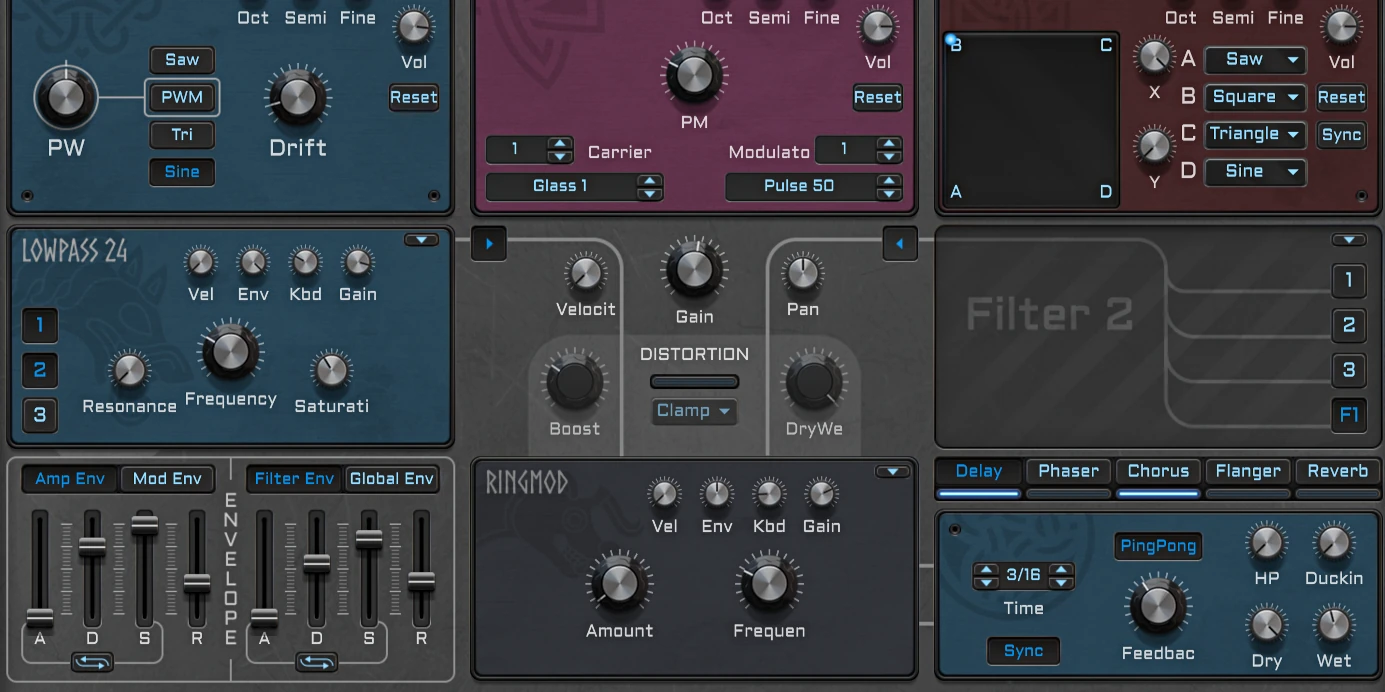Click the right-pointing arrow beside Velocity knob
The width and height of the screenshot is (1385, 692).
click(489, 243)
